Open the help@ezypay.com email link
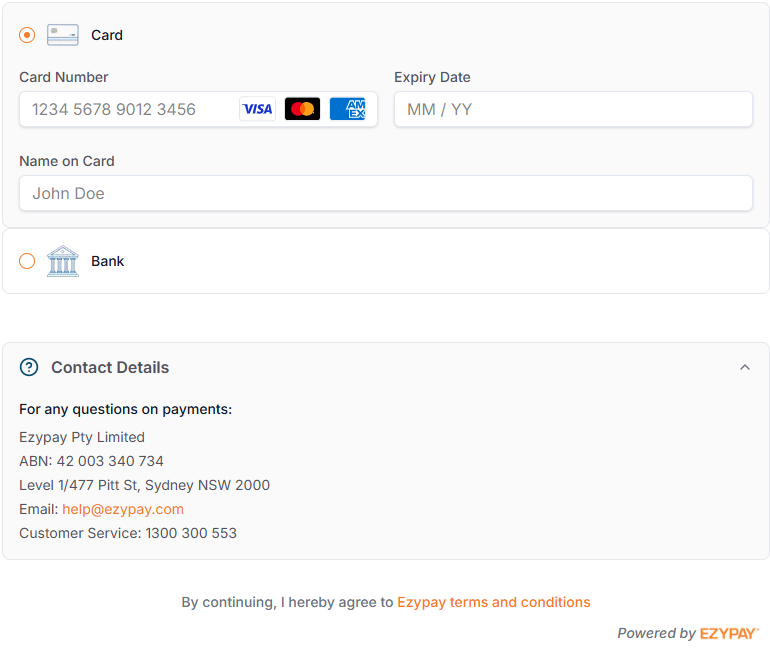Screen dimensions: 770x648 pos(123,509)
